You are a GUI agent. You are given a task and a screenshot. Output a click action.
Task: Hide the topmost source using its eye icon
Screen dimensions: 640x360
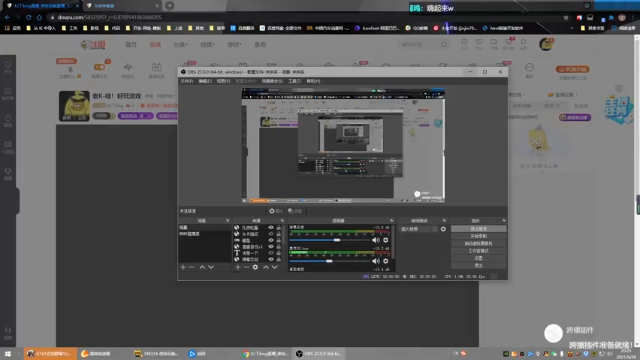pyautogui.click(x=271, y=227)
